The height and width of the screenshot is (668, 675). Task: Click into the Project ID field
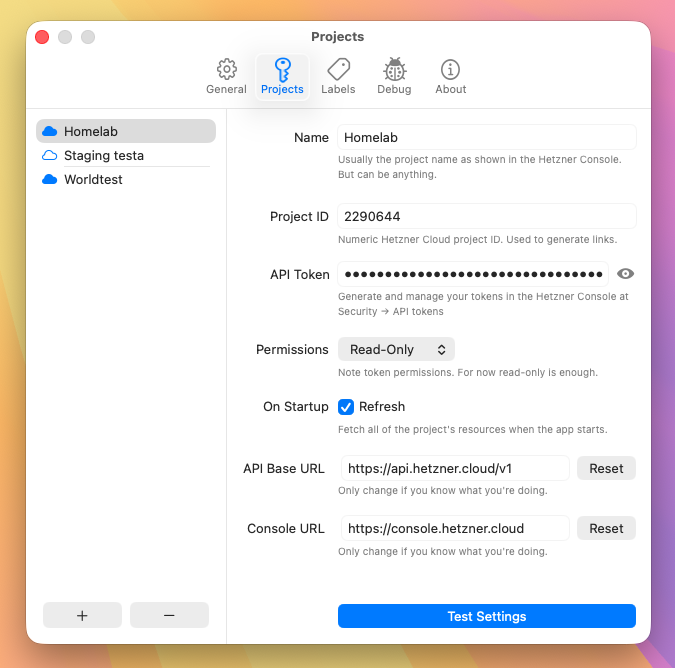487,216
